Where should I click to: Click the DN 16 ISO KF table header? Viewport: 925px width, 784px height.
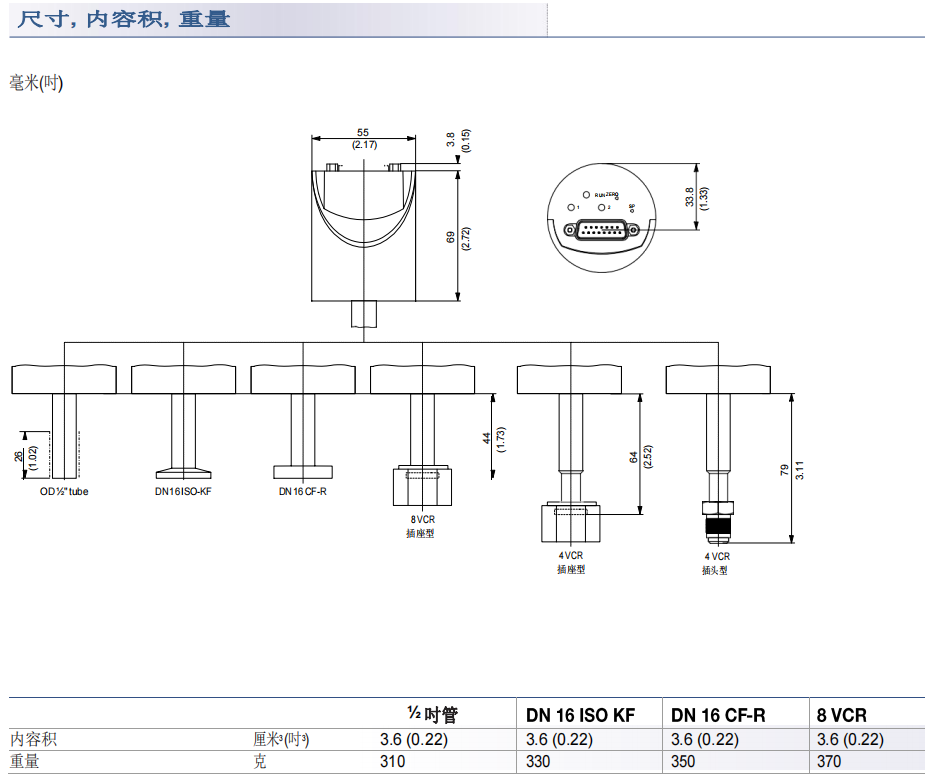580,715
